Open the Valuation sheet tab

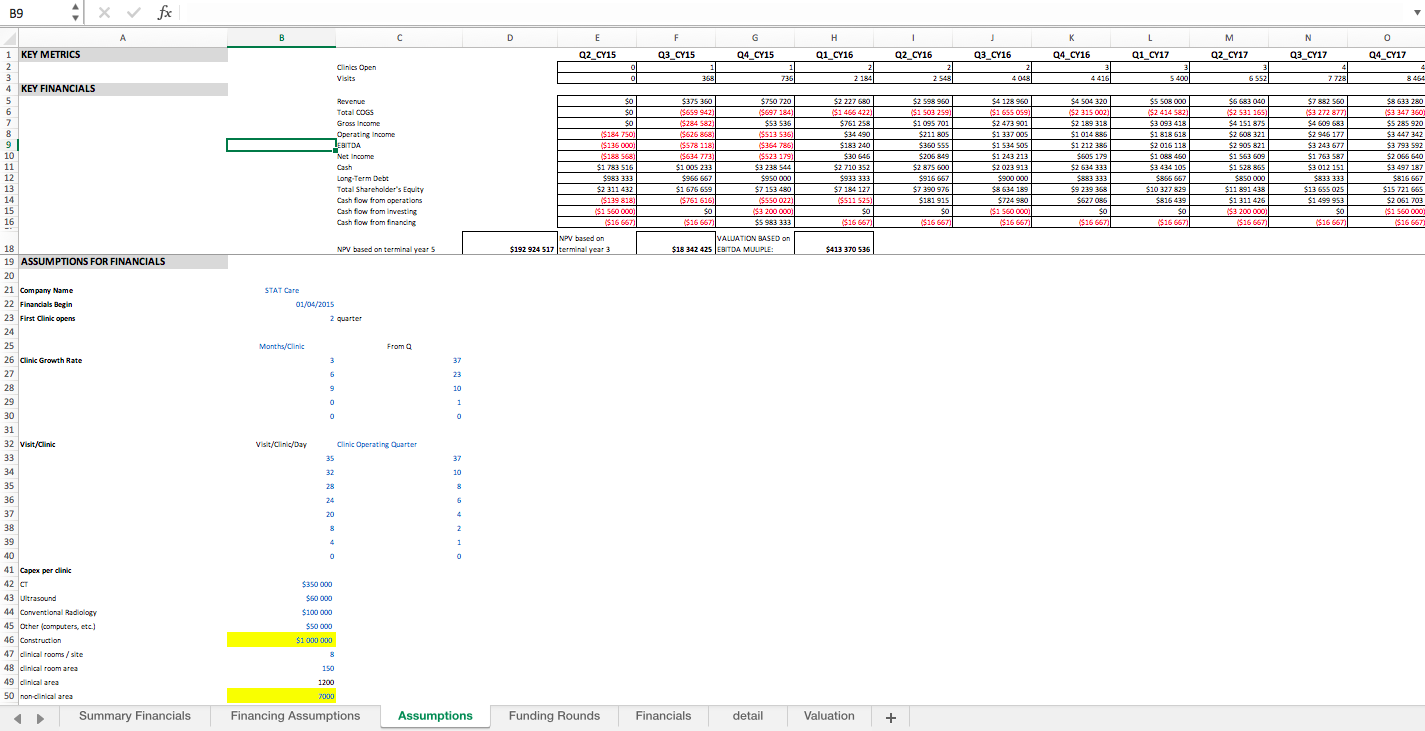829,716
